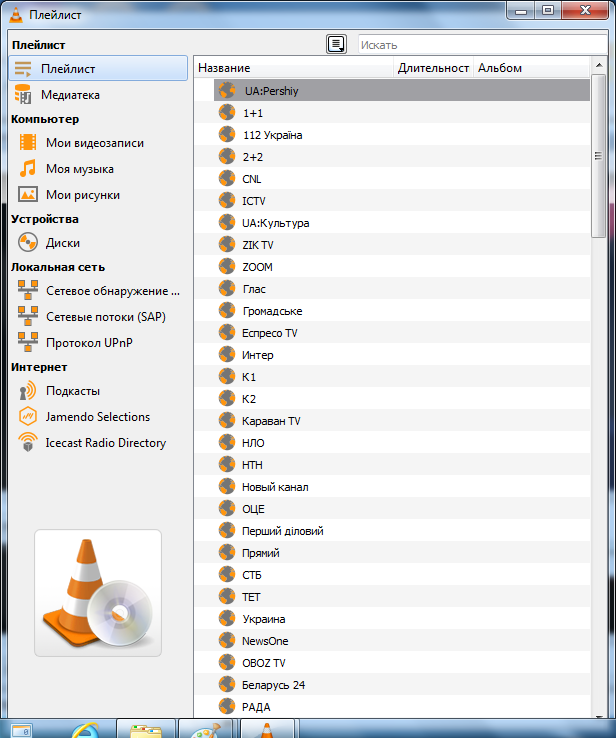Click the globe icon beside ICTV

pos(227,201)
